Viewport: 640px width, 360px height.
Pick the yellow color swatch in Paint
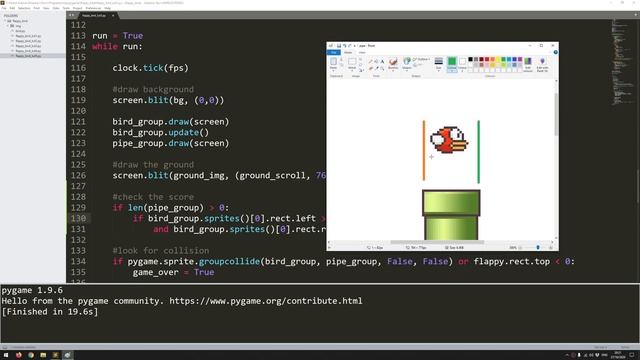pos(498,59)
